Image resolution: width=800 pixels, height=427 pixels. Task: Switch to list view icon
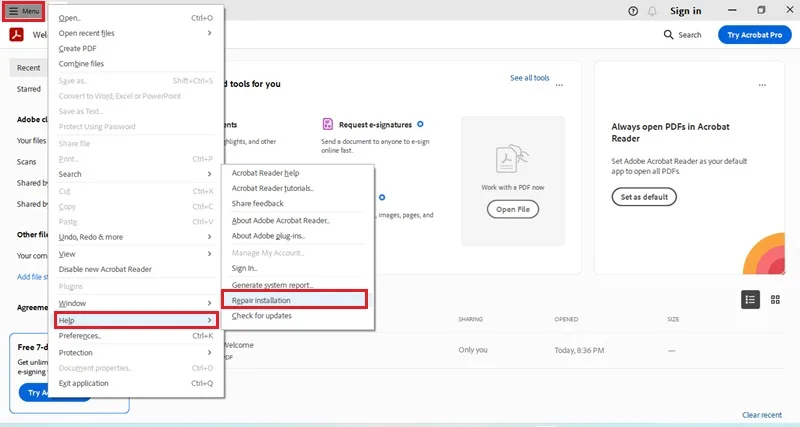[750, 299]
